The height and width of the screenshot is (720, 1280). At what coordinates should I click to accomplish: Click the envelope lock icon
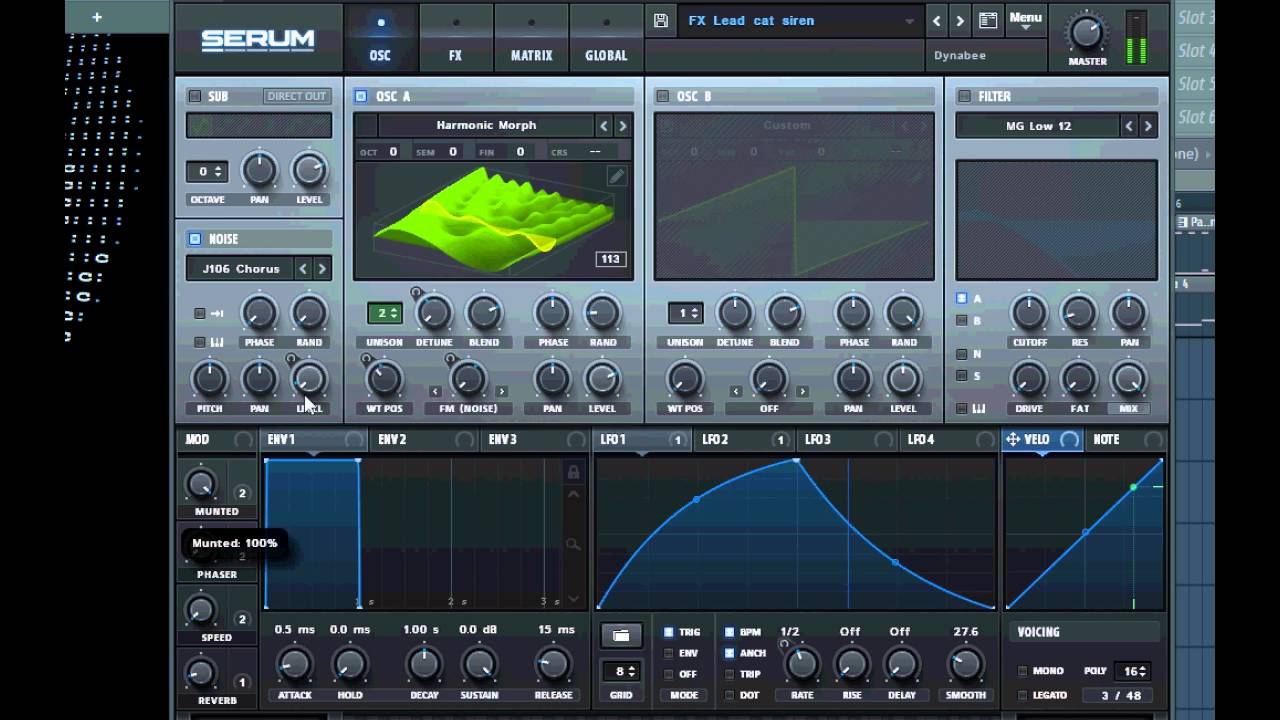[x=573, y=472]
